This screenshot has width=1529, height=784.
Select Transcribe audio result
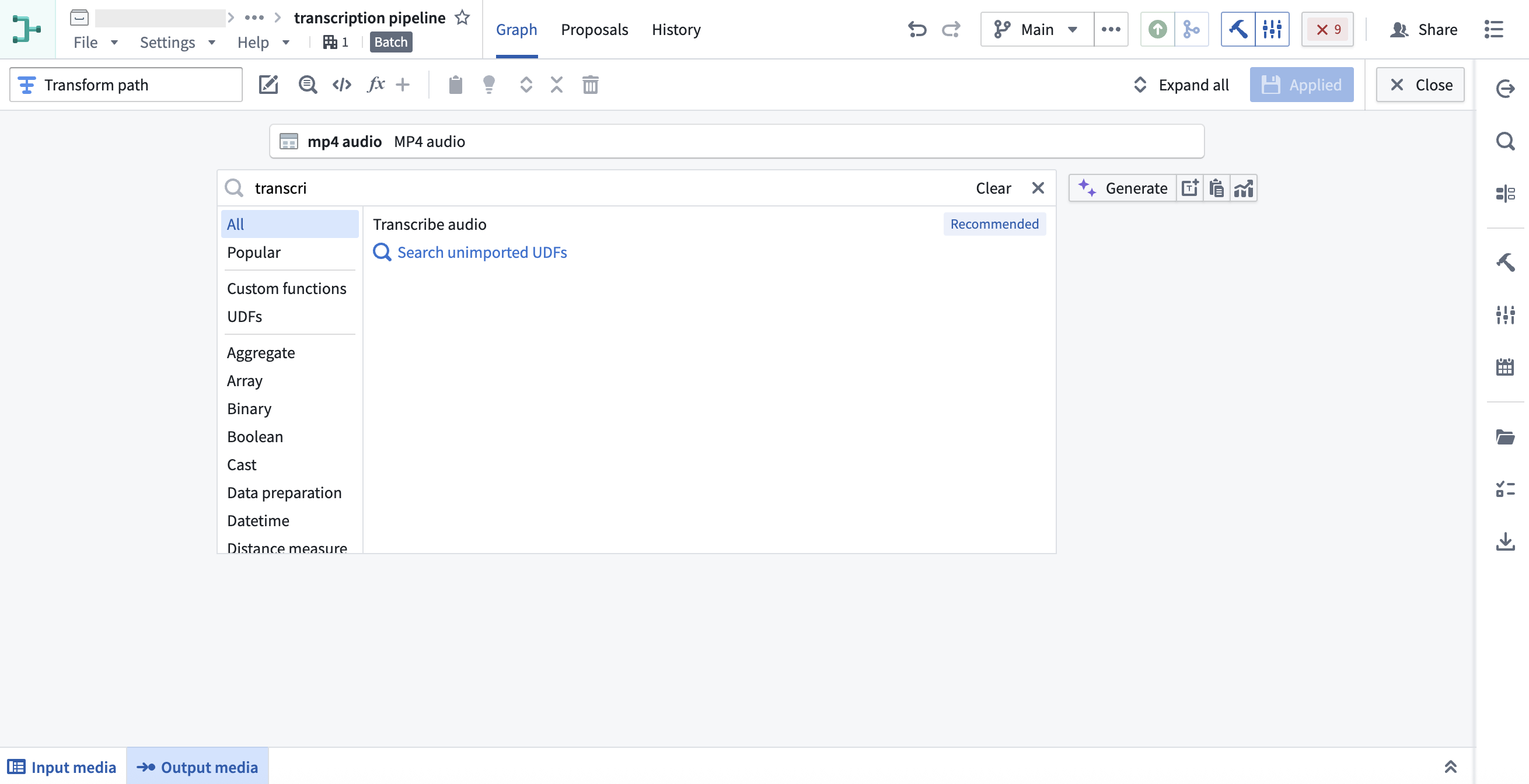[708, 225]
